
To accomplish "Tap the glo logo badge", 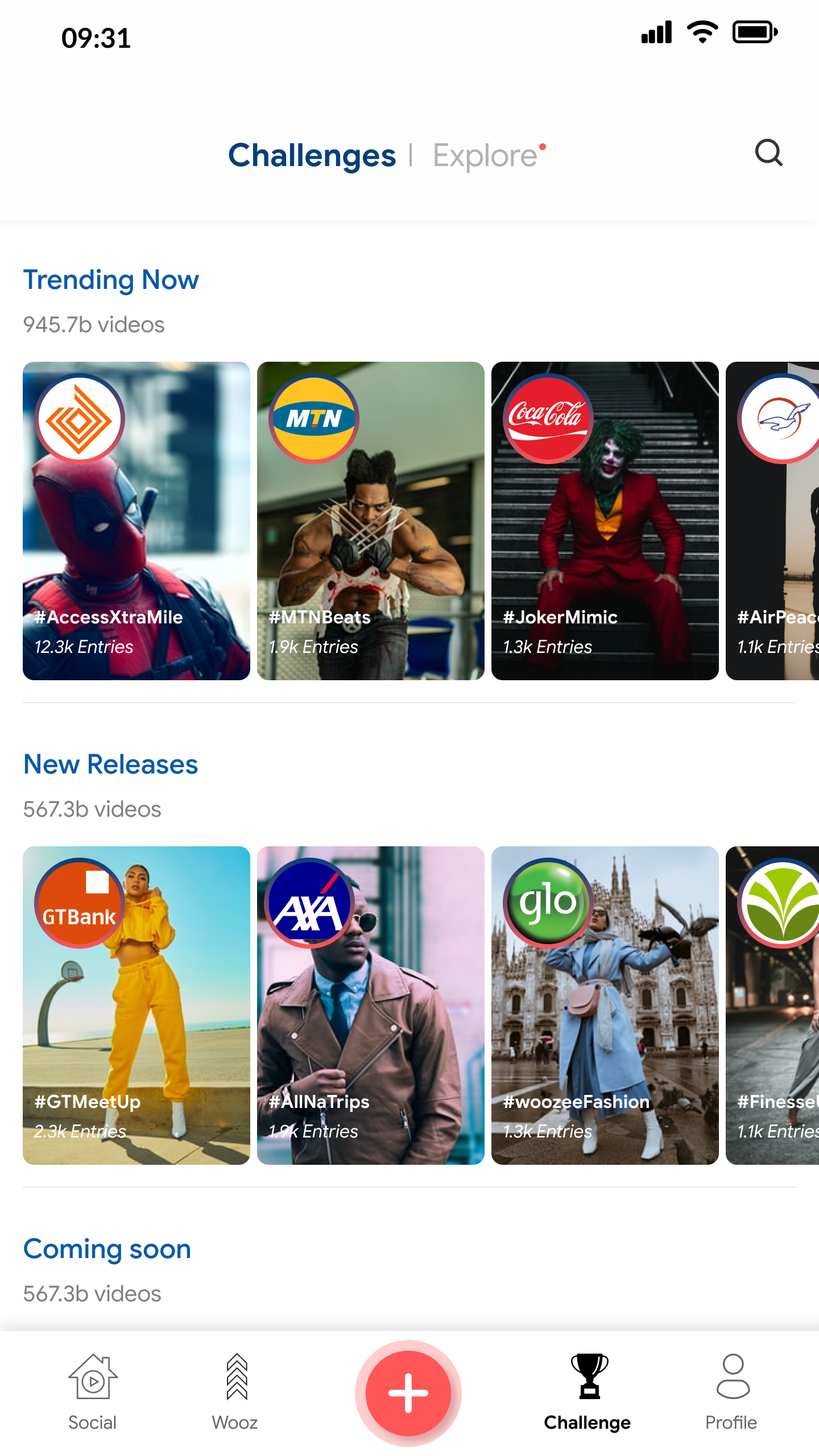I will pos(548,903).
